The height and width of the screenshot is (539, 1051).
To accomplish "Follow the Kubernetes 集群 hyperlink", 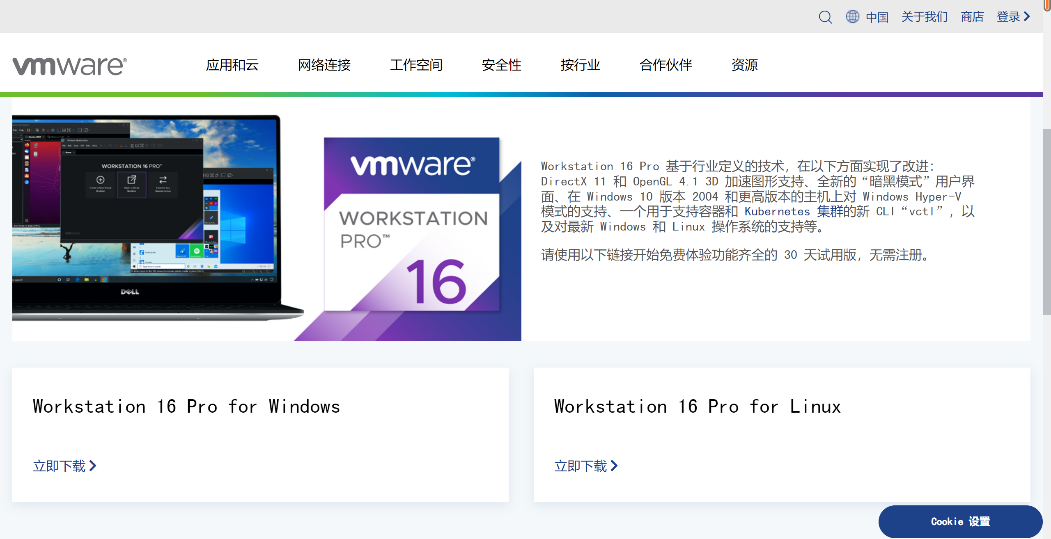I will pyautogui.click(x=794, y=211).
